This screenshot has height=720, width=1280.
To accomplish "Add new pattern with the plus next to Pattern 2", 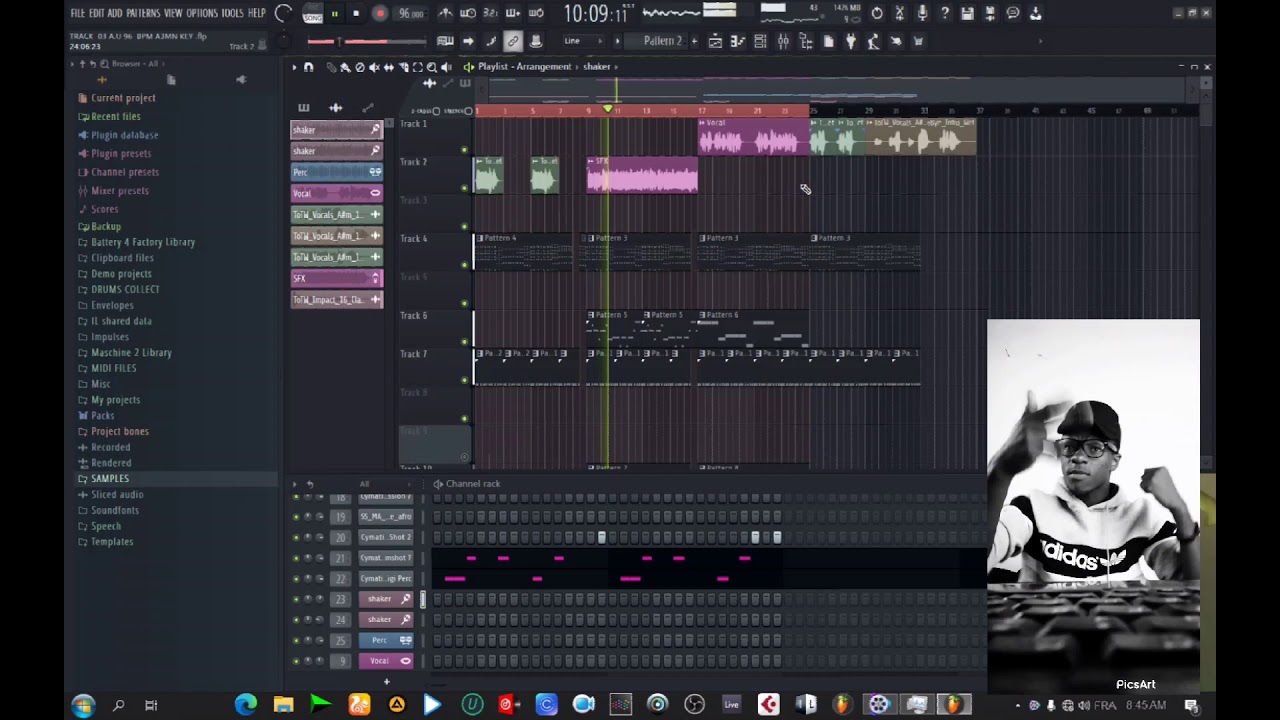I will tap(694, 41).
